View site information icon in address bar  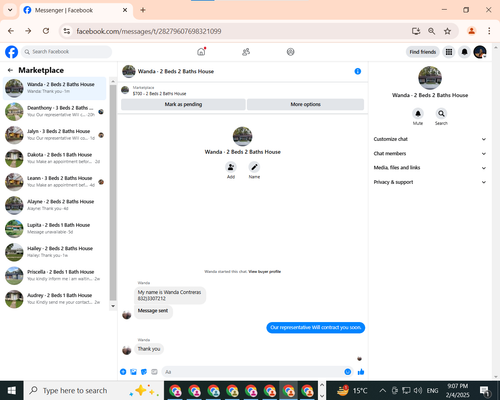coord(67,31)
